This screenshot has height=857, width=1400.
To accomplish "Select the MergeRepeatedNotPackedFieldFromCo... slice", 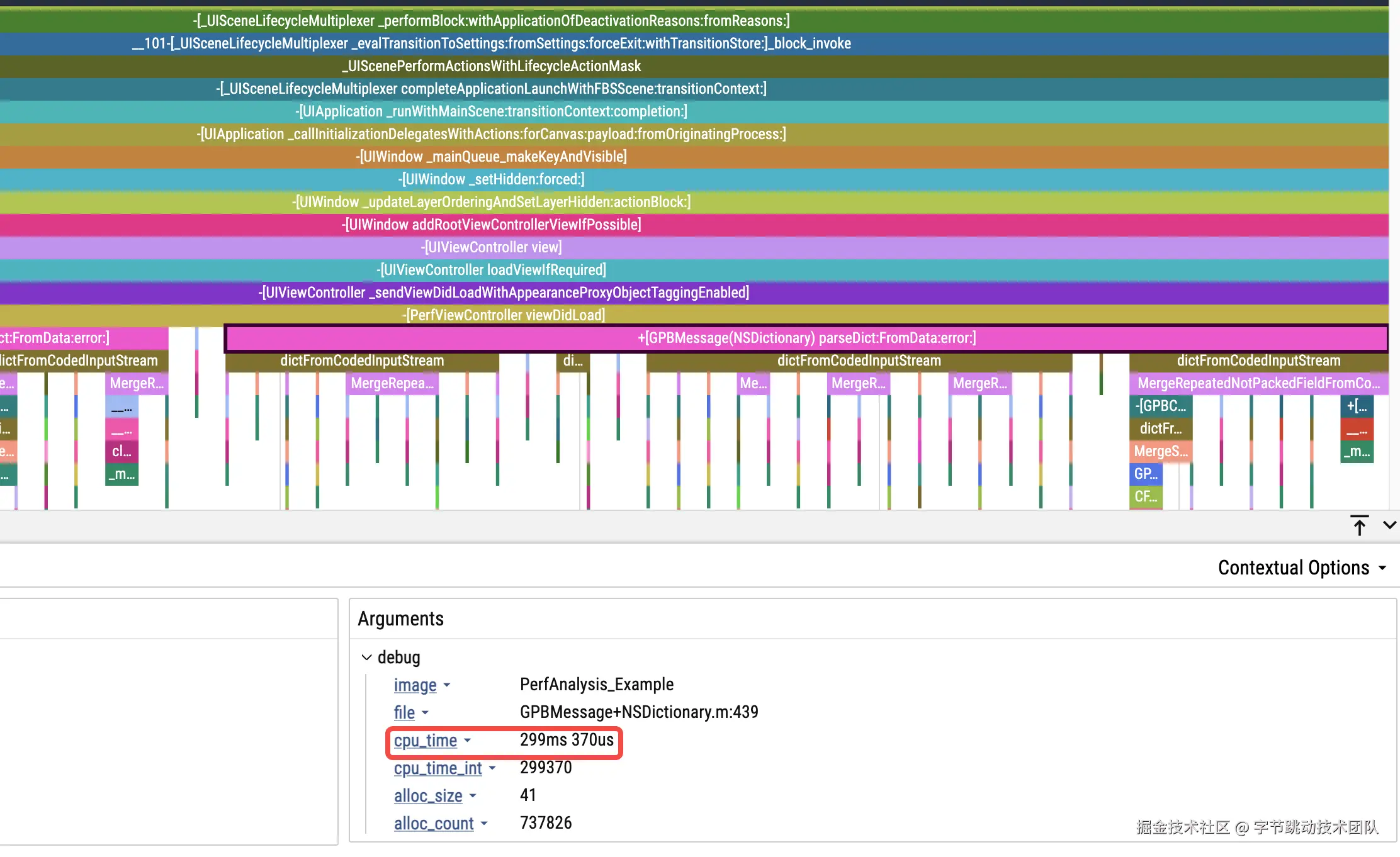I will click(x=1258, y=383).
